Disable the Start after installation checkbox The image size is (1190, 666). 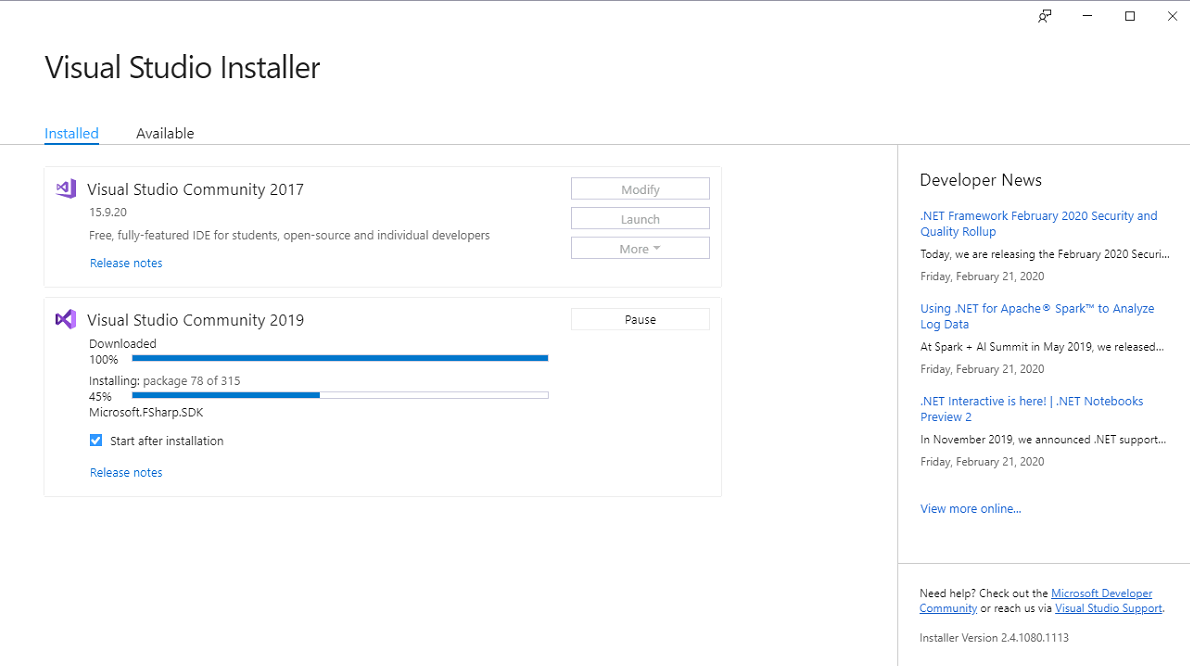pos(95,440)
